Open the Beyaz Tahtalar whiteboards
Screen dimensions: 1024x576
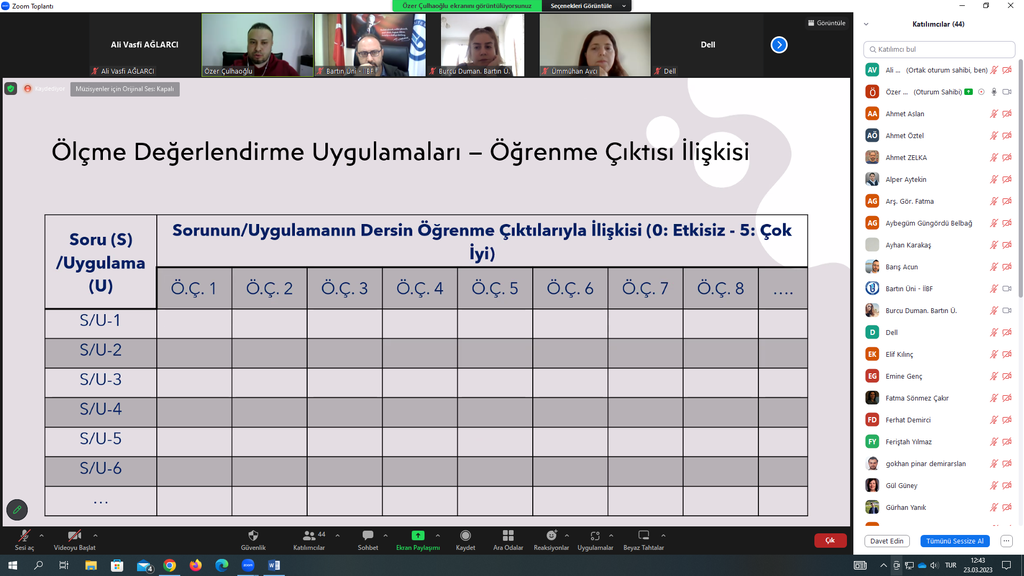[644, 536]
